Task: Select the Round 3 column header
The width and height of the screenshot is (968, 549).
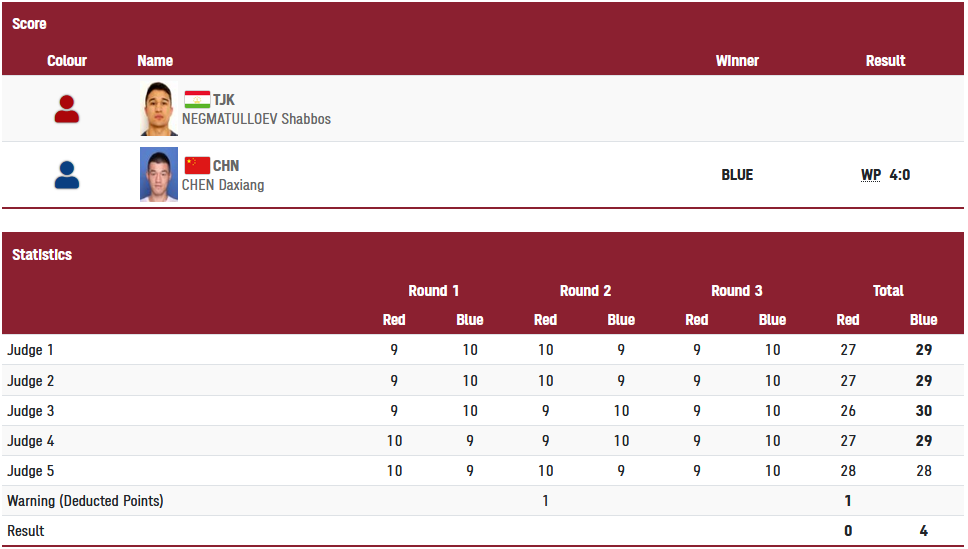Action: (x=736, y=291)
